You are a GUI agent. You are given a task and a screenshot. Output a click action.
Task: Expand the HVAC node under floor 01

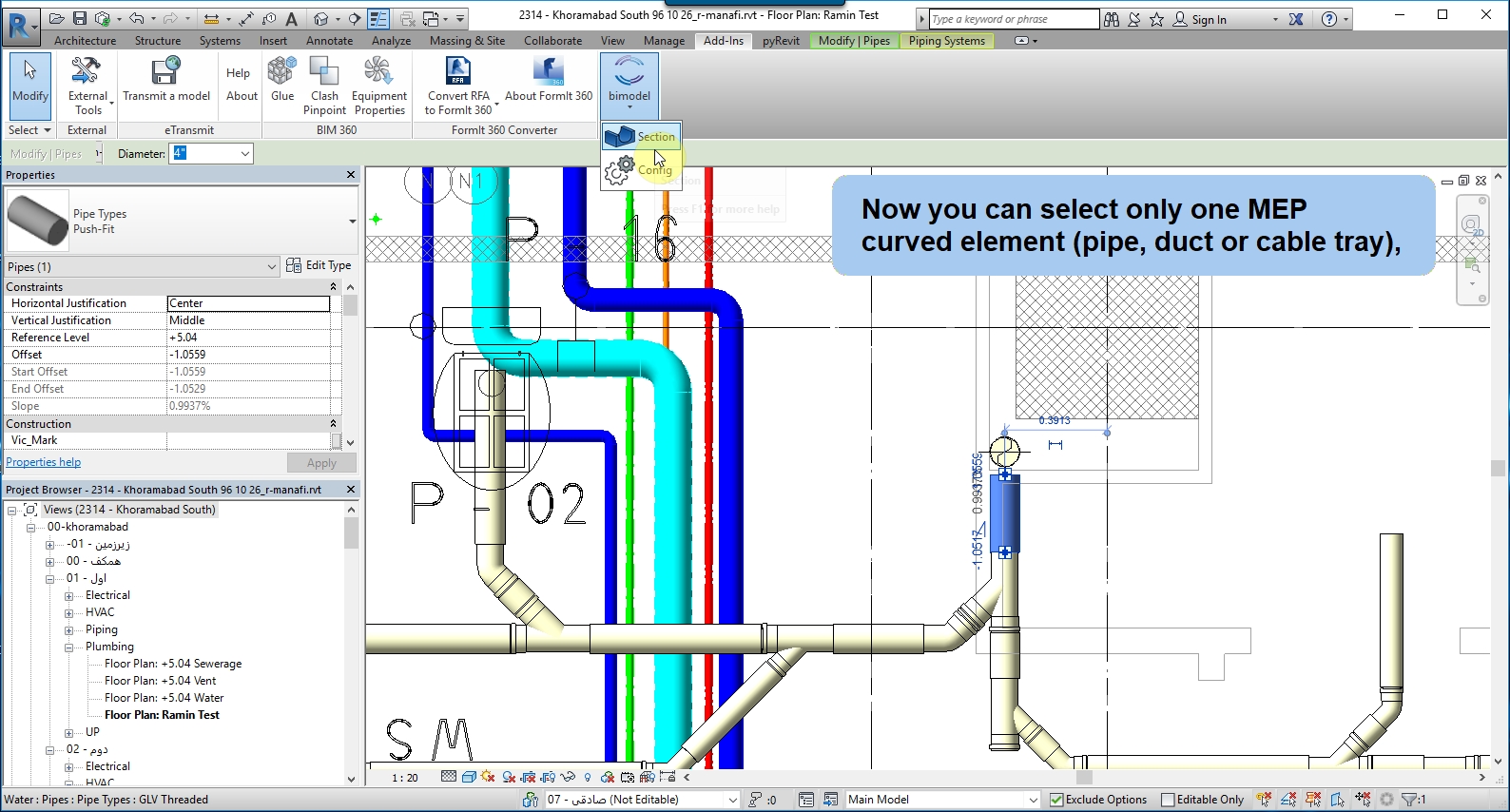click(x=69, y=613)
